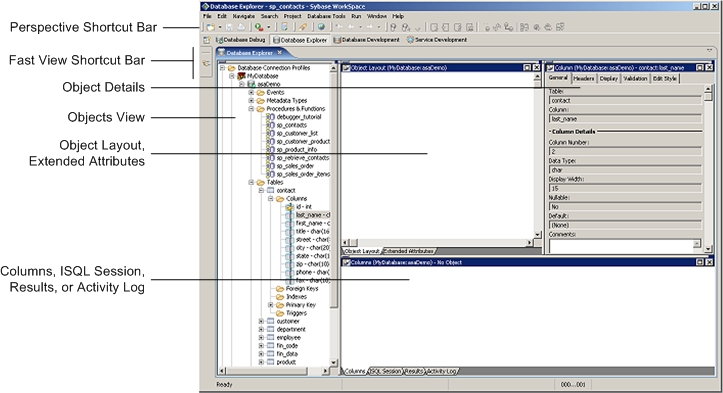Expand the Events folder

[251, 92]
